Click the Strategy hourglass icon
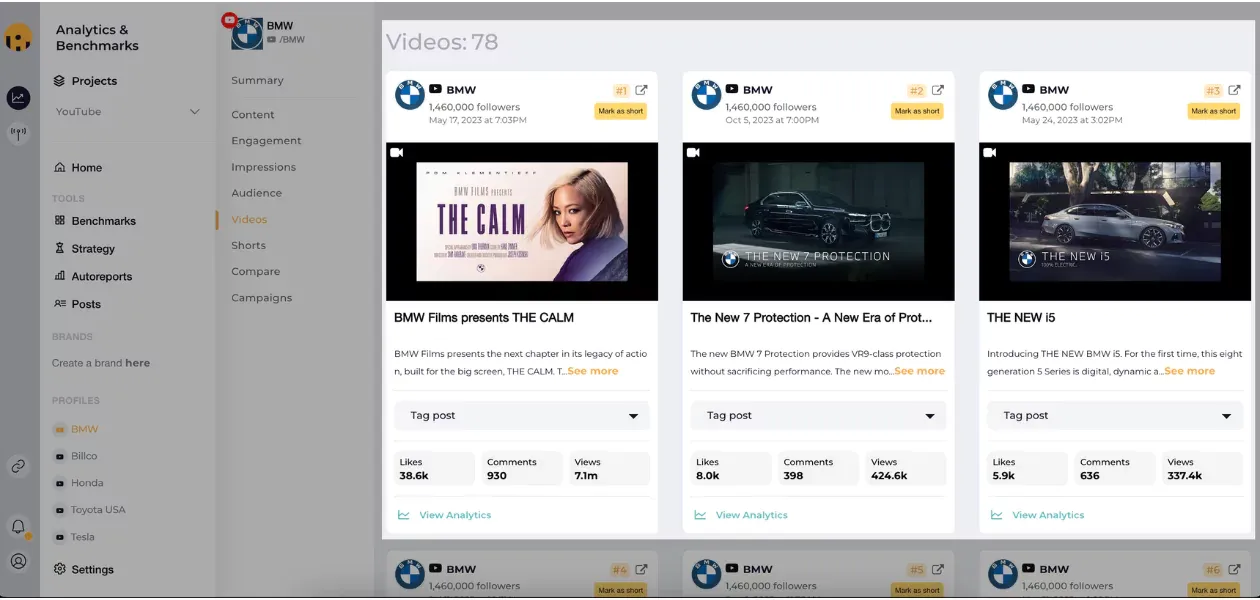The height and width of the screenshot is (600, 1260). click(60, 248)
